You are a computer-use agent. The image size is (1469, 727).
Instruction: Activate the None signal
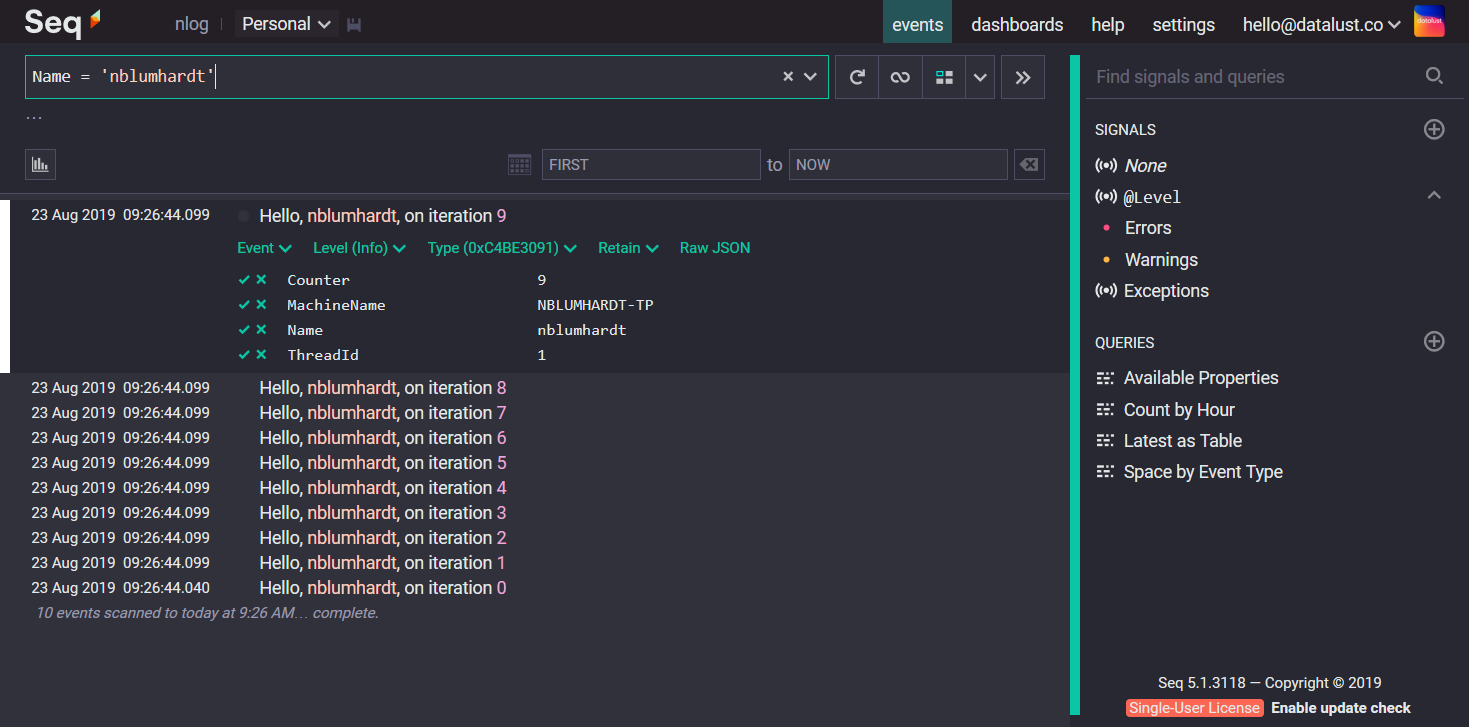coord(1145,166)
